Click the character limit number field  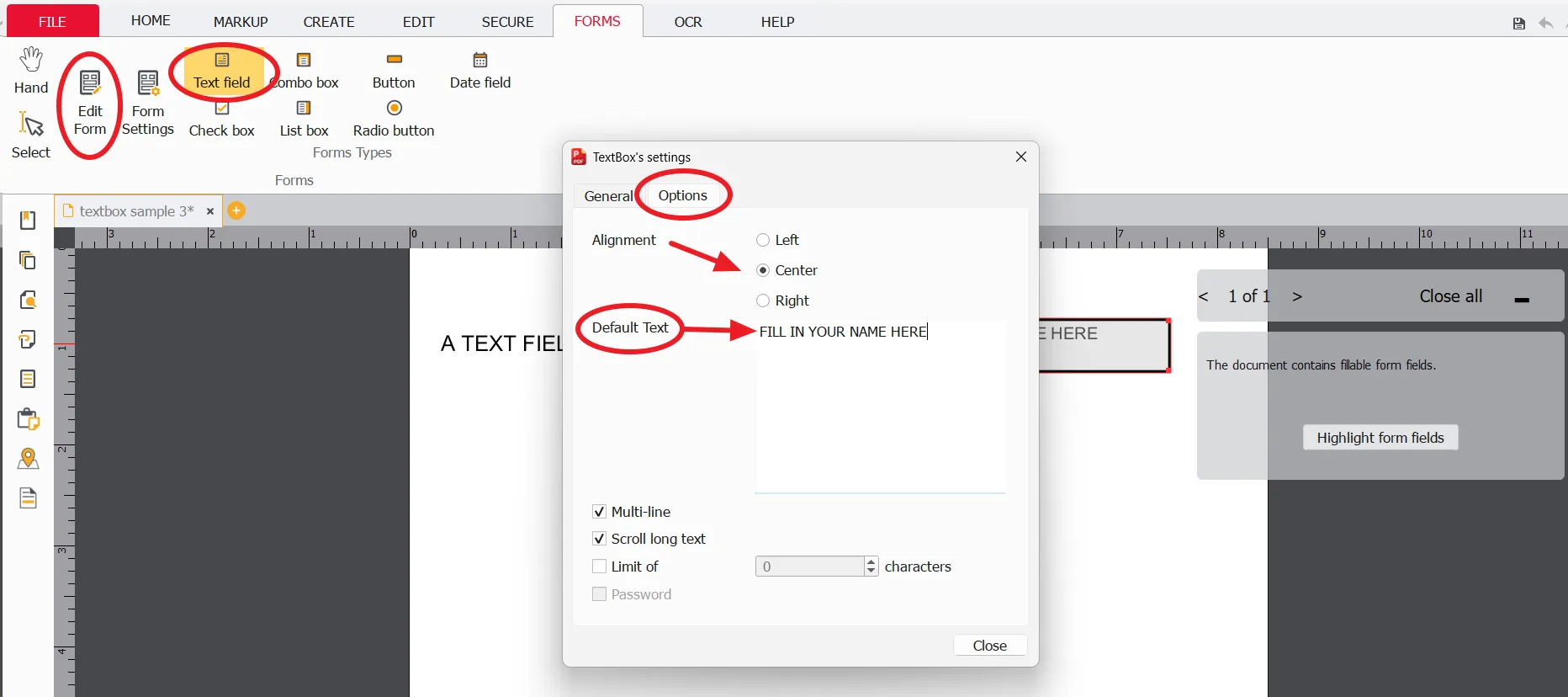(810, 567)
